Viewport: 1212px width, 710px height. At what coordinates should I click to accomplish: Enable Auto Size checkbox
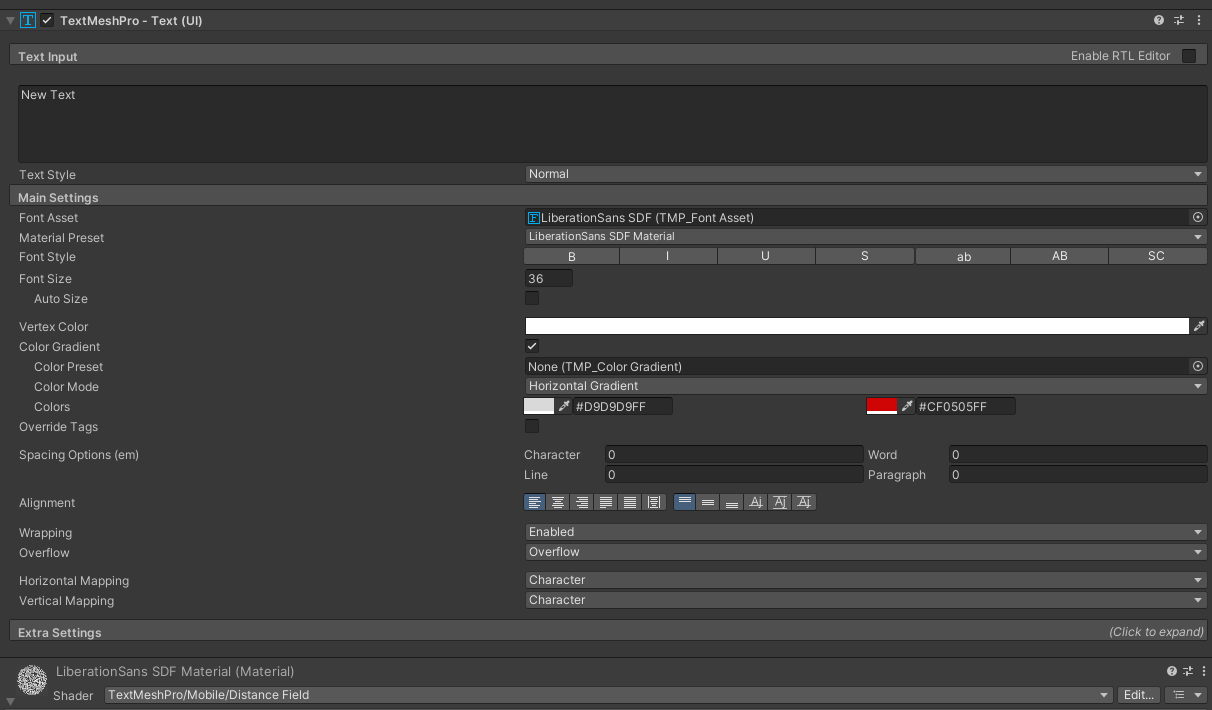pyautogui.click(x=532, y=298)
